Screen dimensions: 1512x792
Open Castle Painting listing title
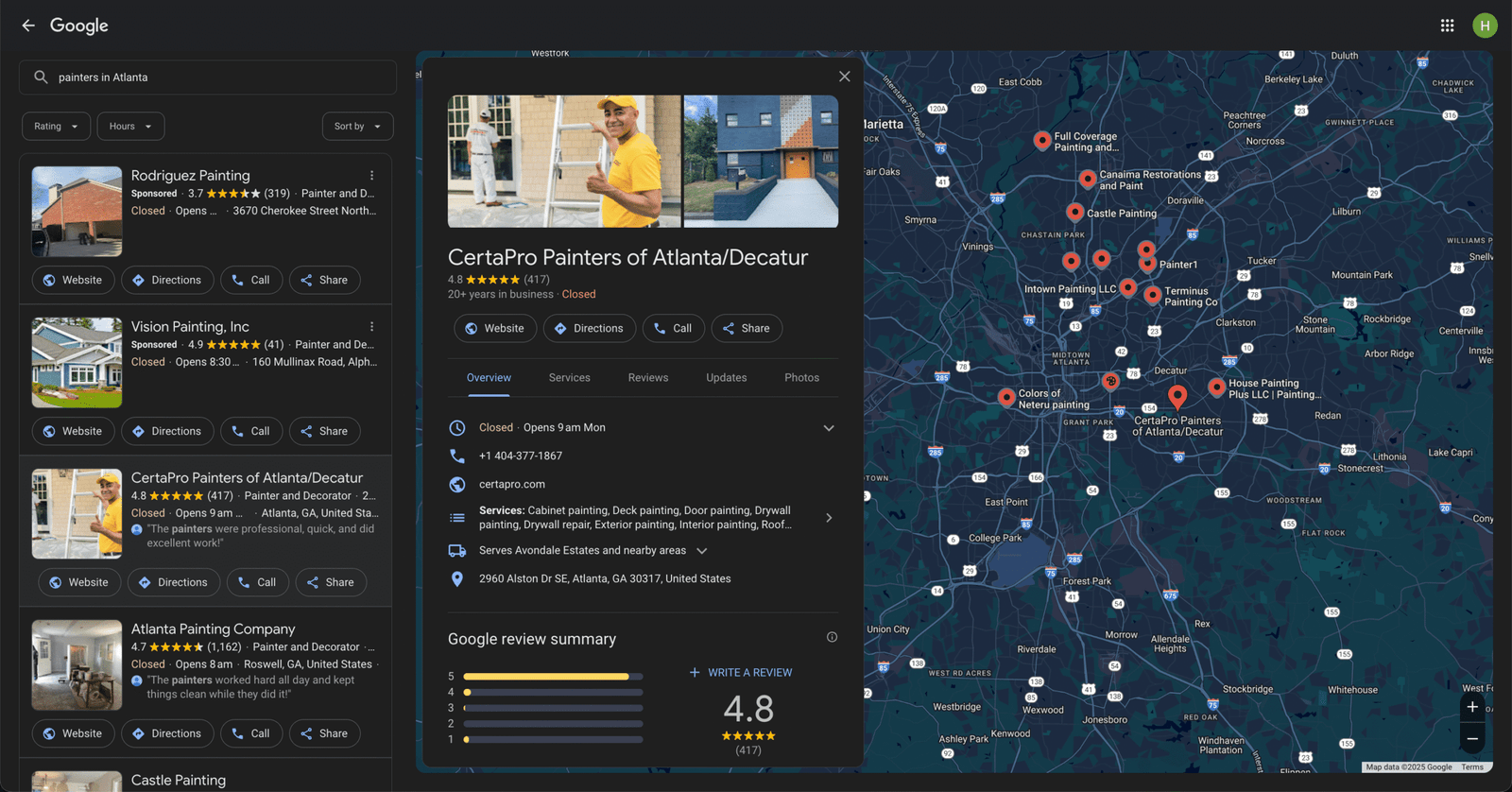click(x=179, y=781)
